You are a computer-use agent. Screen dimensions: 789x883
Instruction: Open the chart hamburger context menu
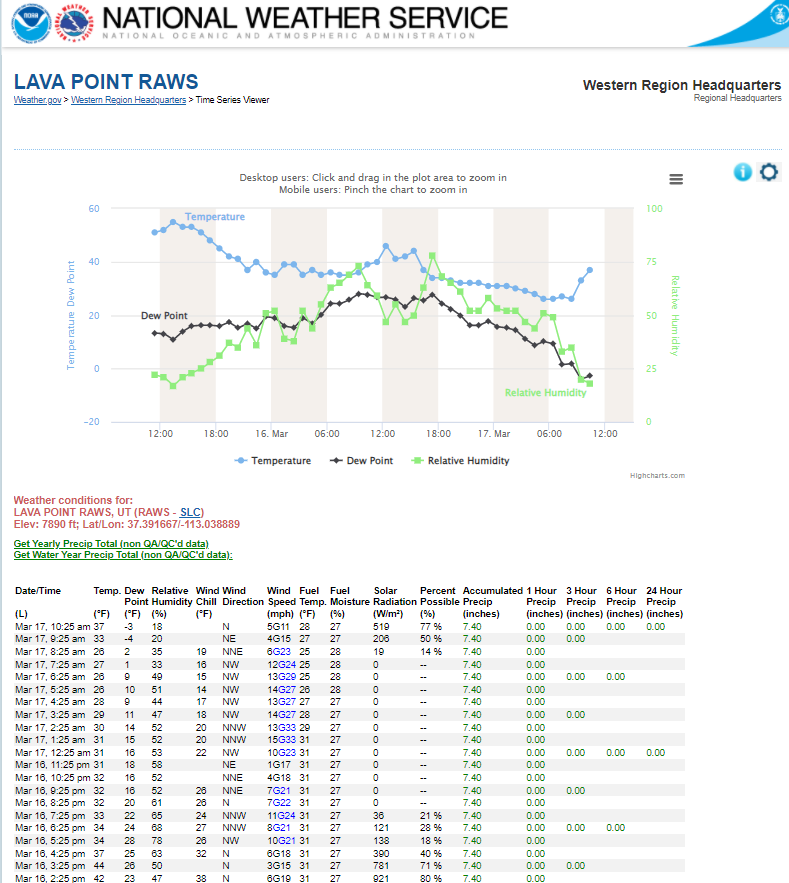point(676,179)
